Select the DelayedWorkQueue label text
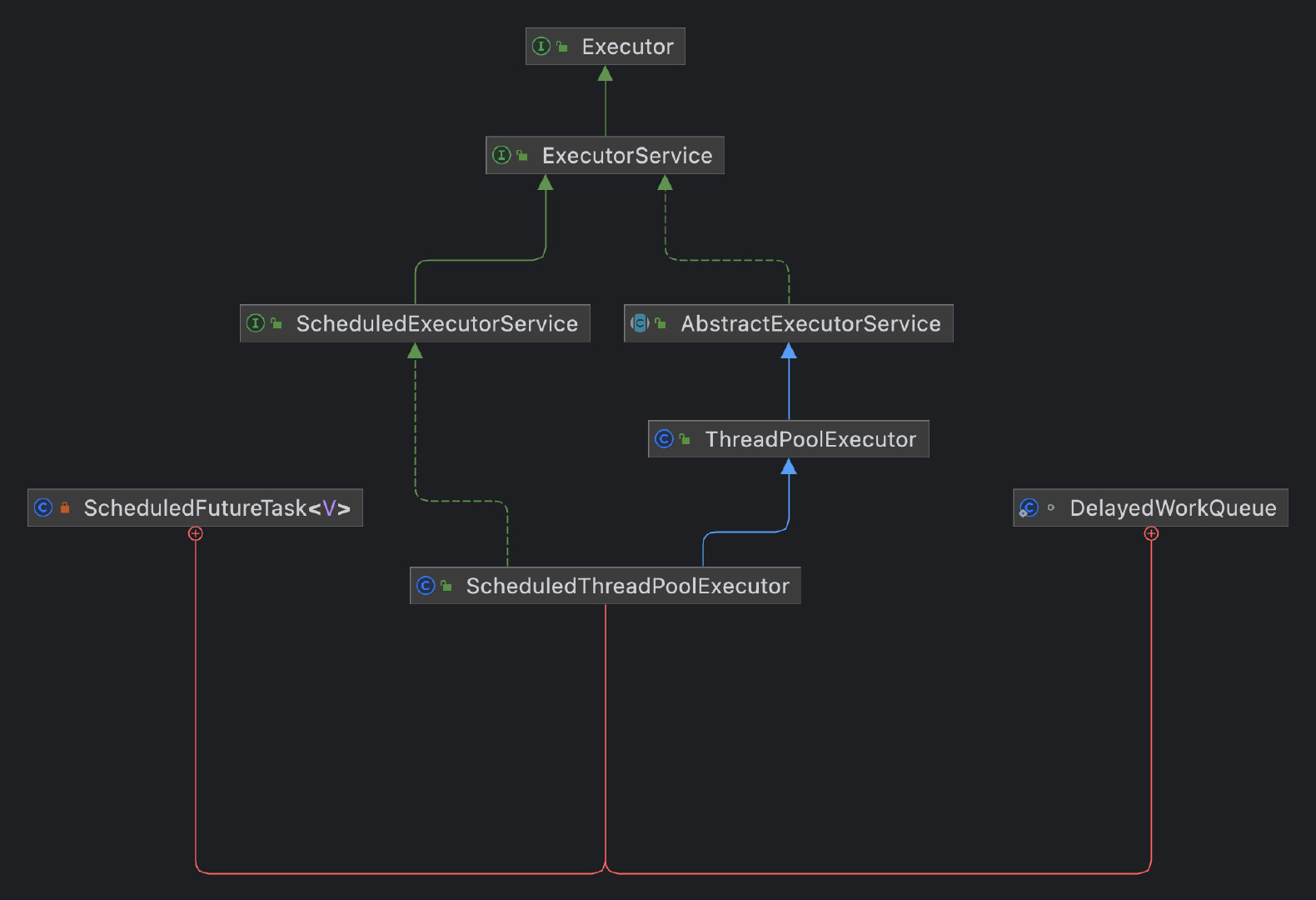Image resolution: width=1316 pixels, height=900 pixels. (1173, 507)
